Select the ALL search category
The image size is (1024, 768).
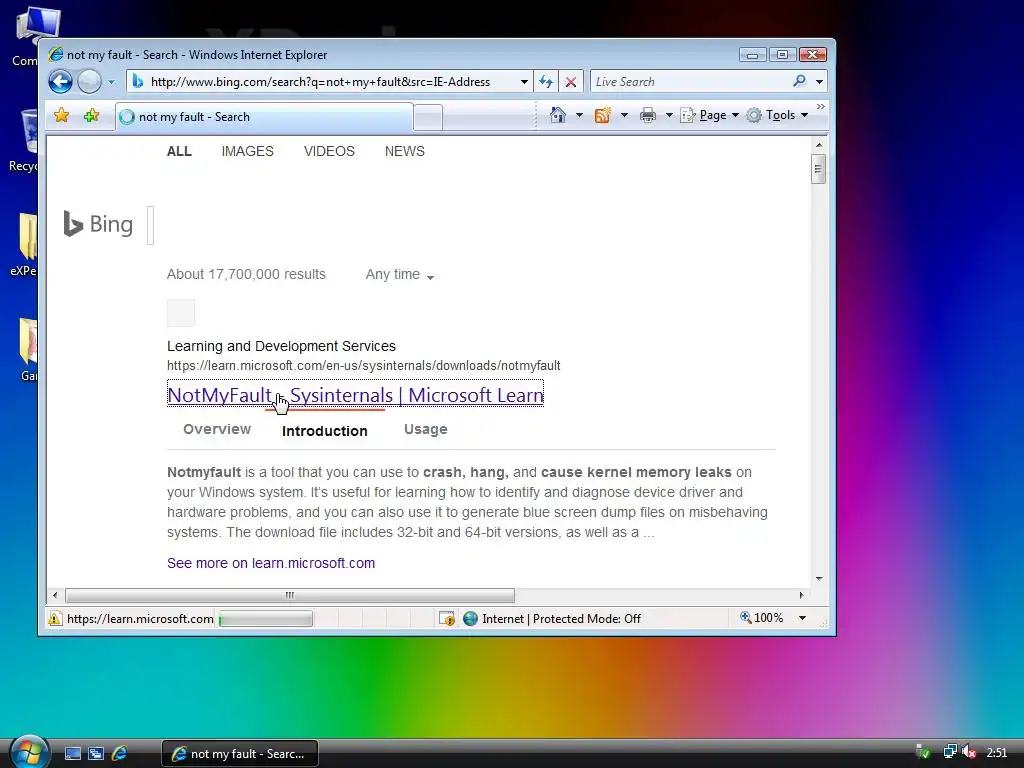(x=179, y=152)
